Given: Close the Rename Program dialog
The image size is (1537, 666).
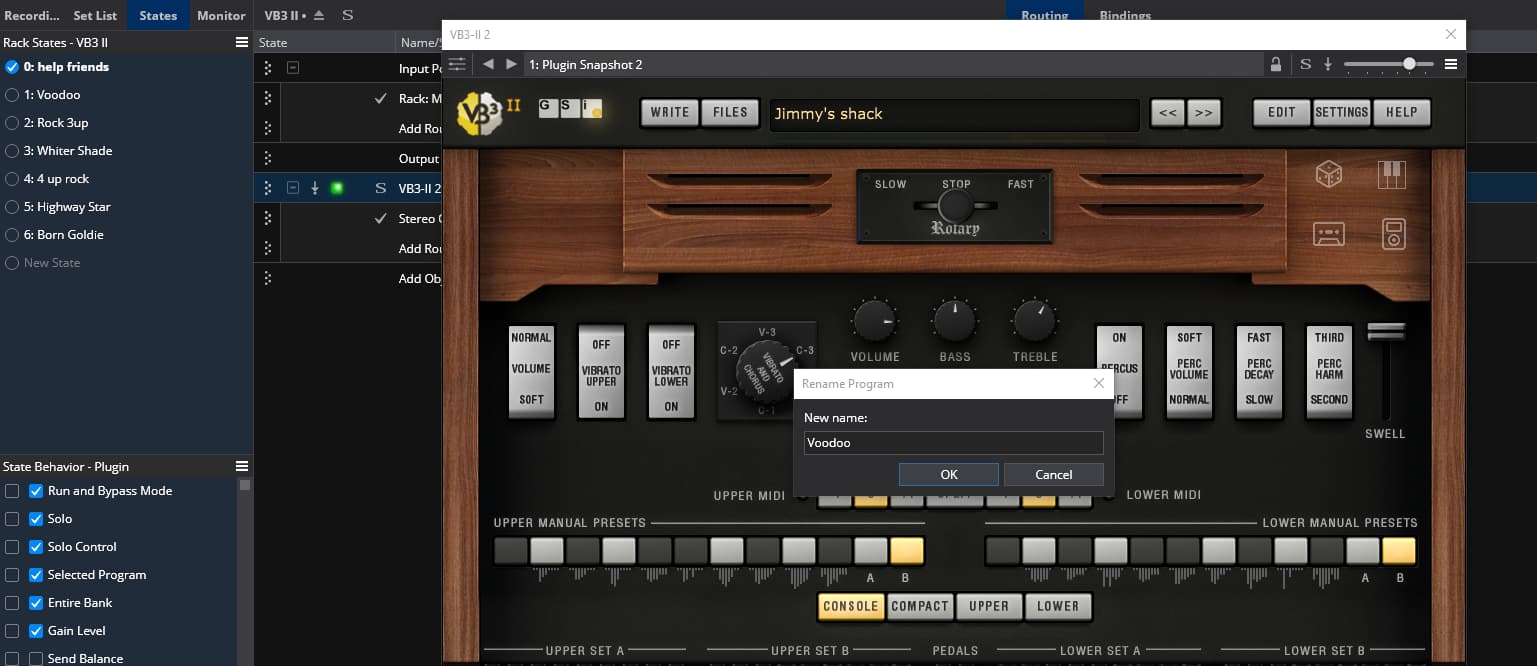Looking at the screenshot, I should click(1099, 383).
